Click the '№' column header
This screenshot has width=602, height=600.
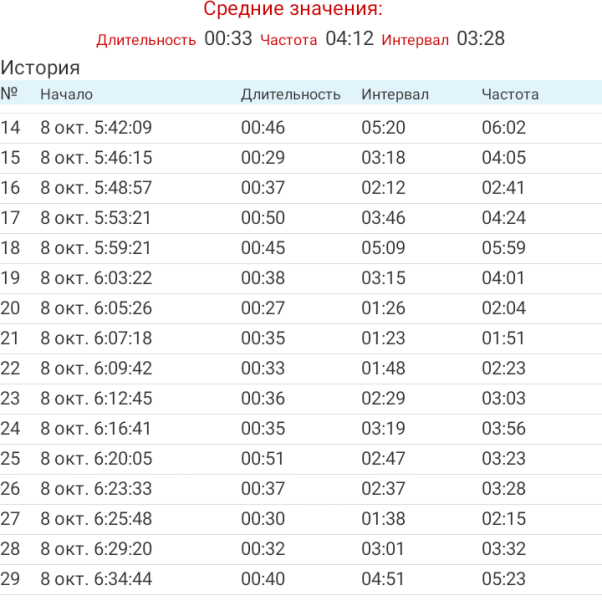(x=9, y=93)
